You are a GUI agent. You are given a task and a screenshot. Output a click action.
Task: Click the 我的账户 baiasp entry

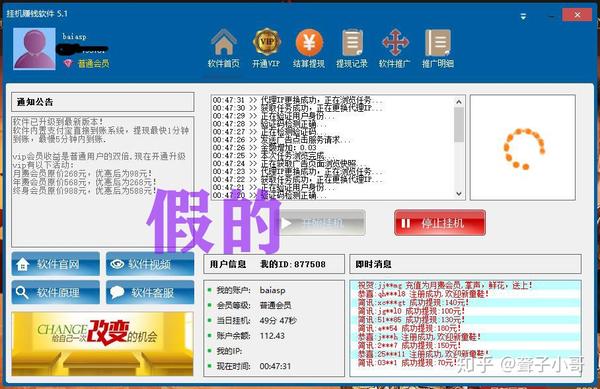tap(272, 290)
